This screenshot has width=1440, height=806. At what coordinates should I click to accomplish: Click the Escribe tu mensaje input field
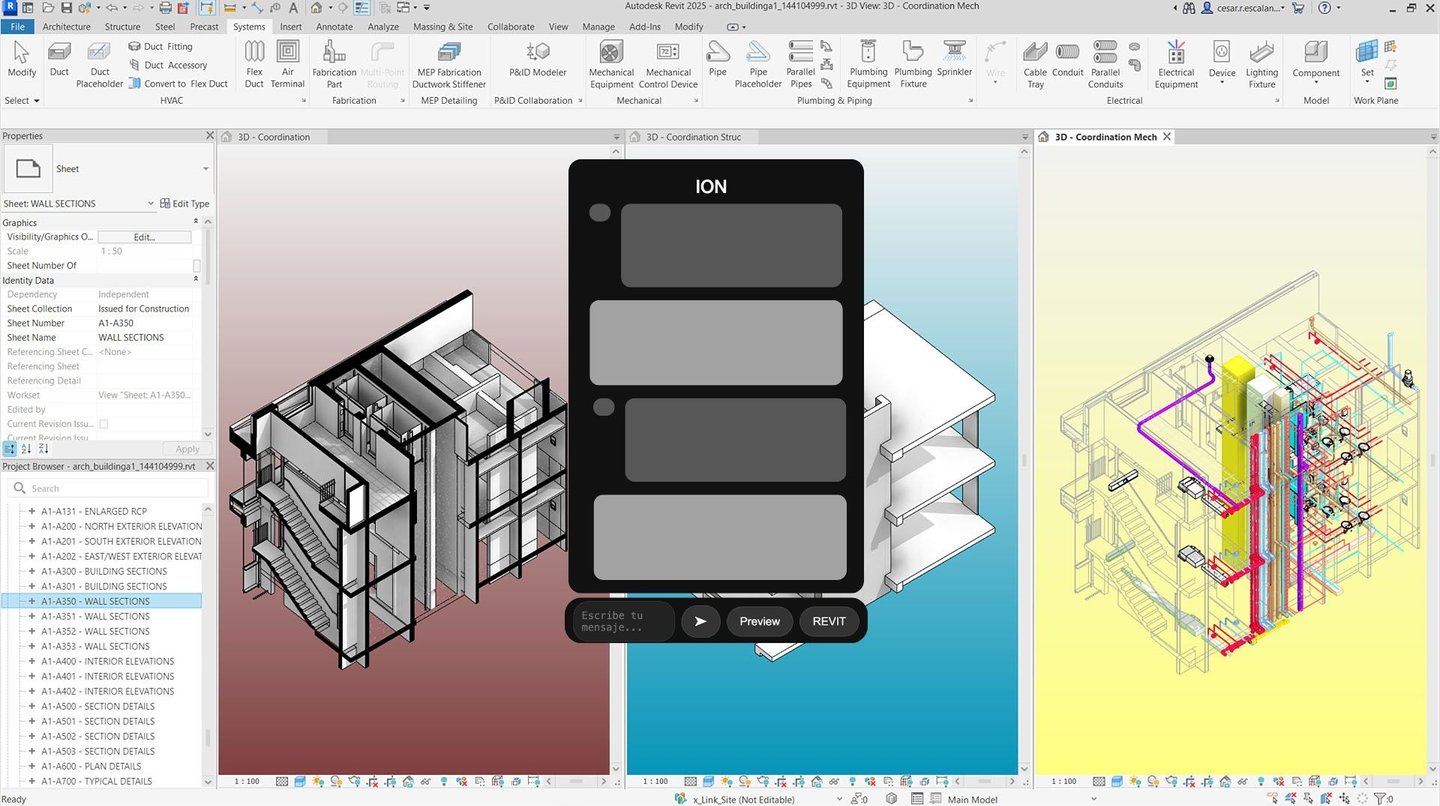(625, 621)
